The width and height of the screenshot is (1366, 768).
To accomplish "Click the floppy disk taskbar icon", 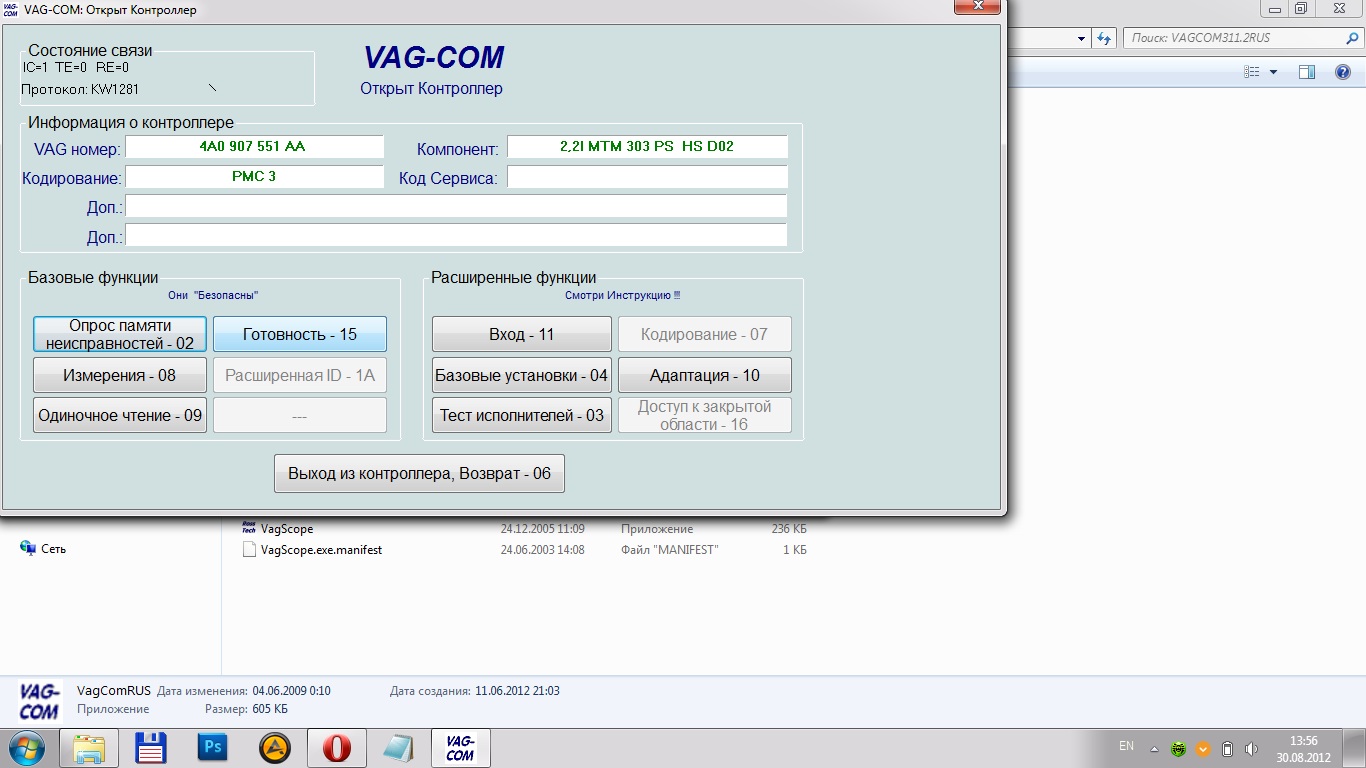I will point(150,748).
